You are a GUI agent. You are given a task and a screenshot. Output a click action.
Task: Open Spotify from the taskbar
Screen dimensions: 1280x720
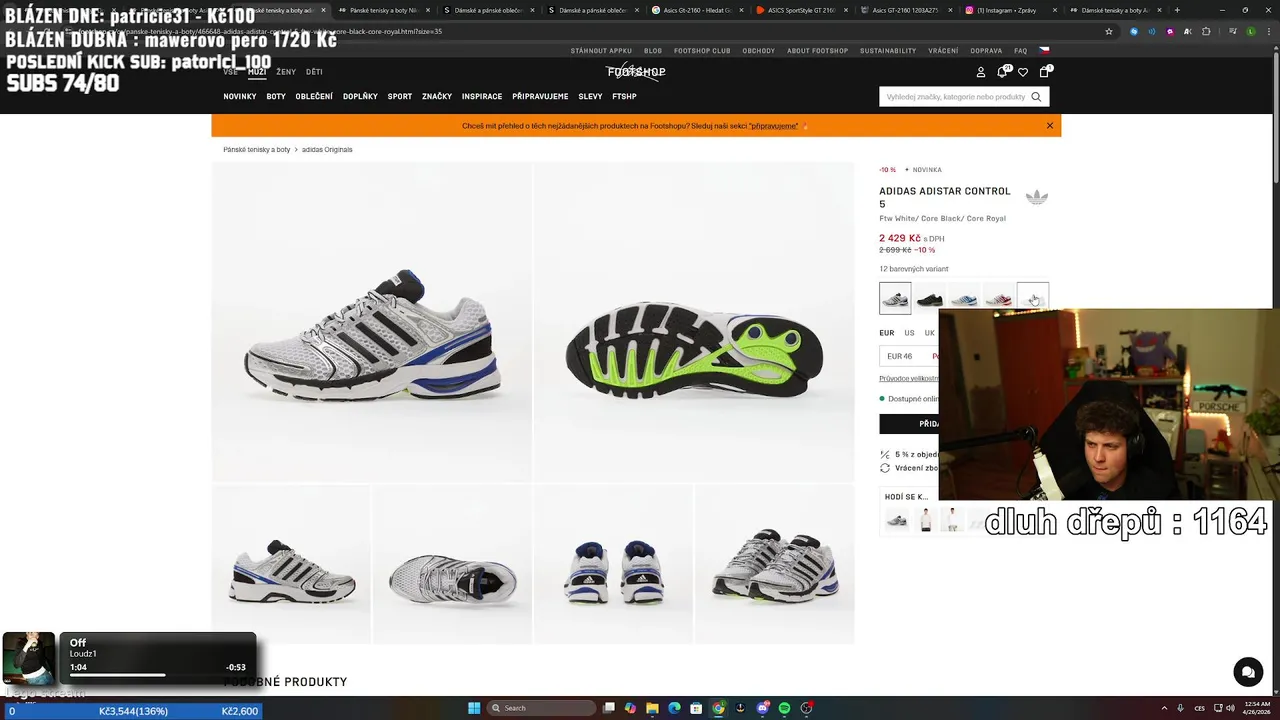[x=784, y=708]
